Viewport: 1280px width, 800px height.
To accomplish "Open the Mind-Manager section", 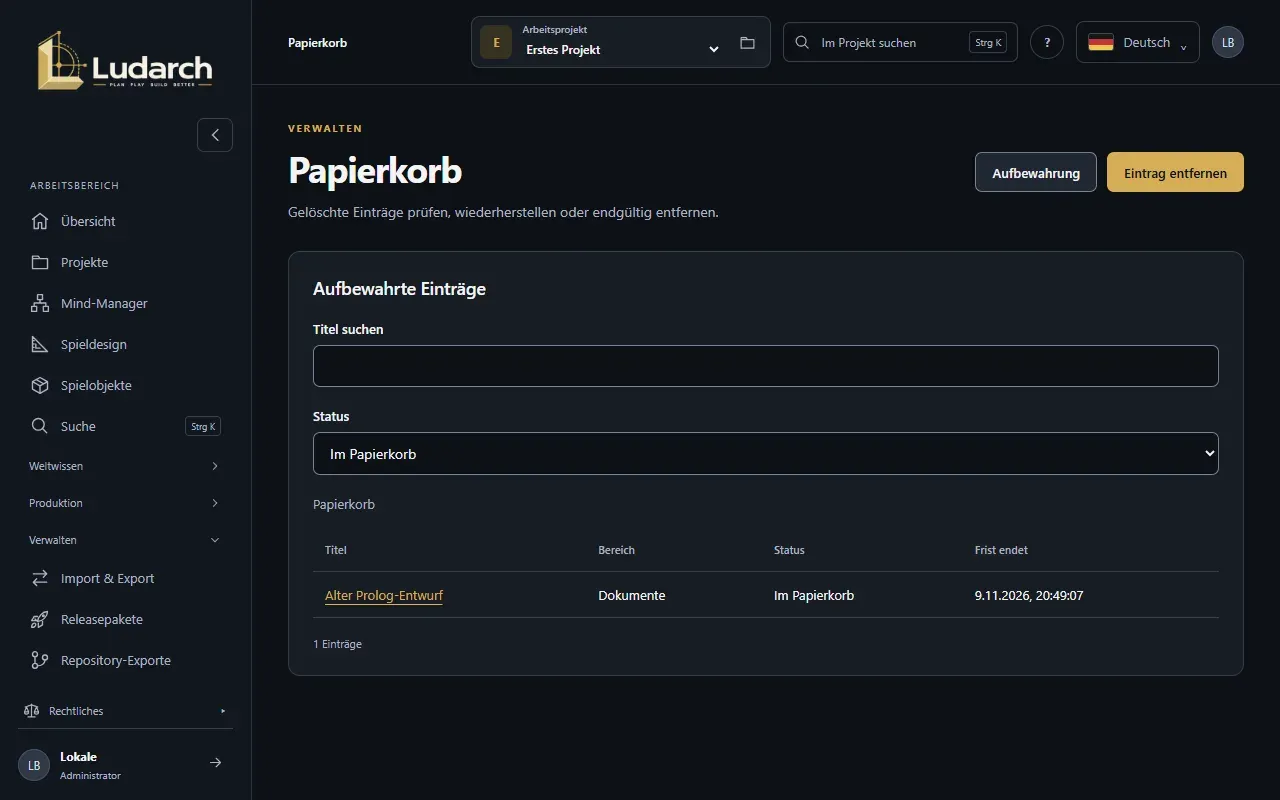I will coord(125,303).
